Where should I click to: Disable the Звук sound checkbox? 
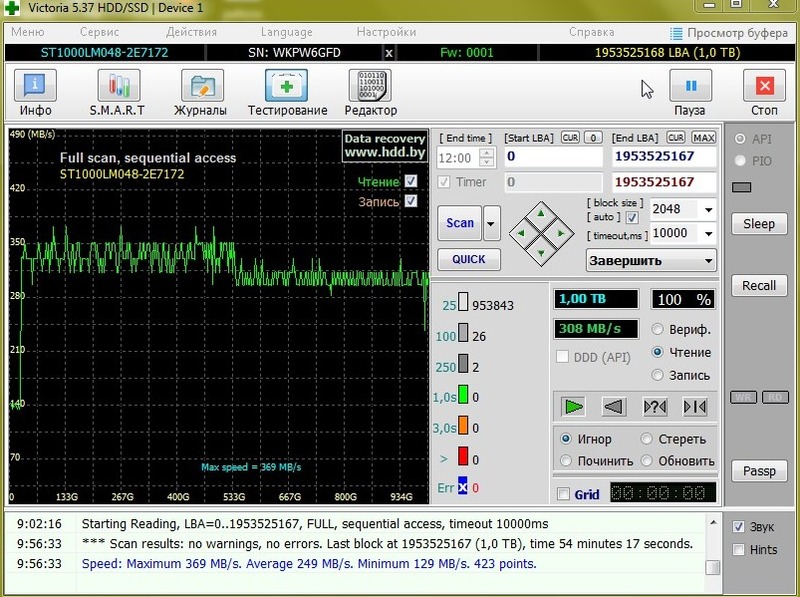(738, 527)
